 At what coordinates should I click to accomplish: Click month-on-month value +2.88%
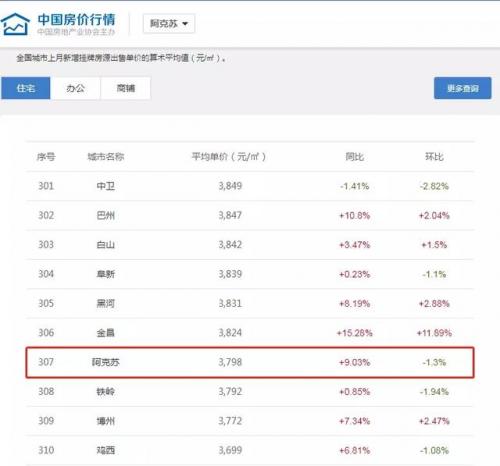(x=434, y=303)
